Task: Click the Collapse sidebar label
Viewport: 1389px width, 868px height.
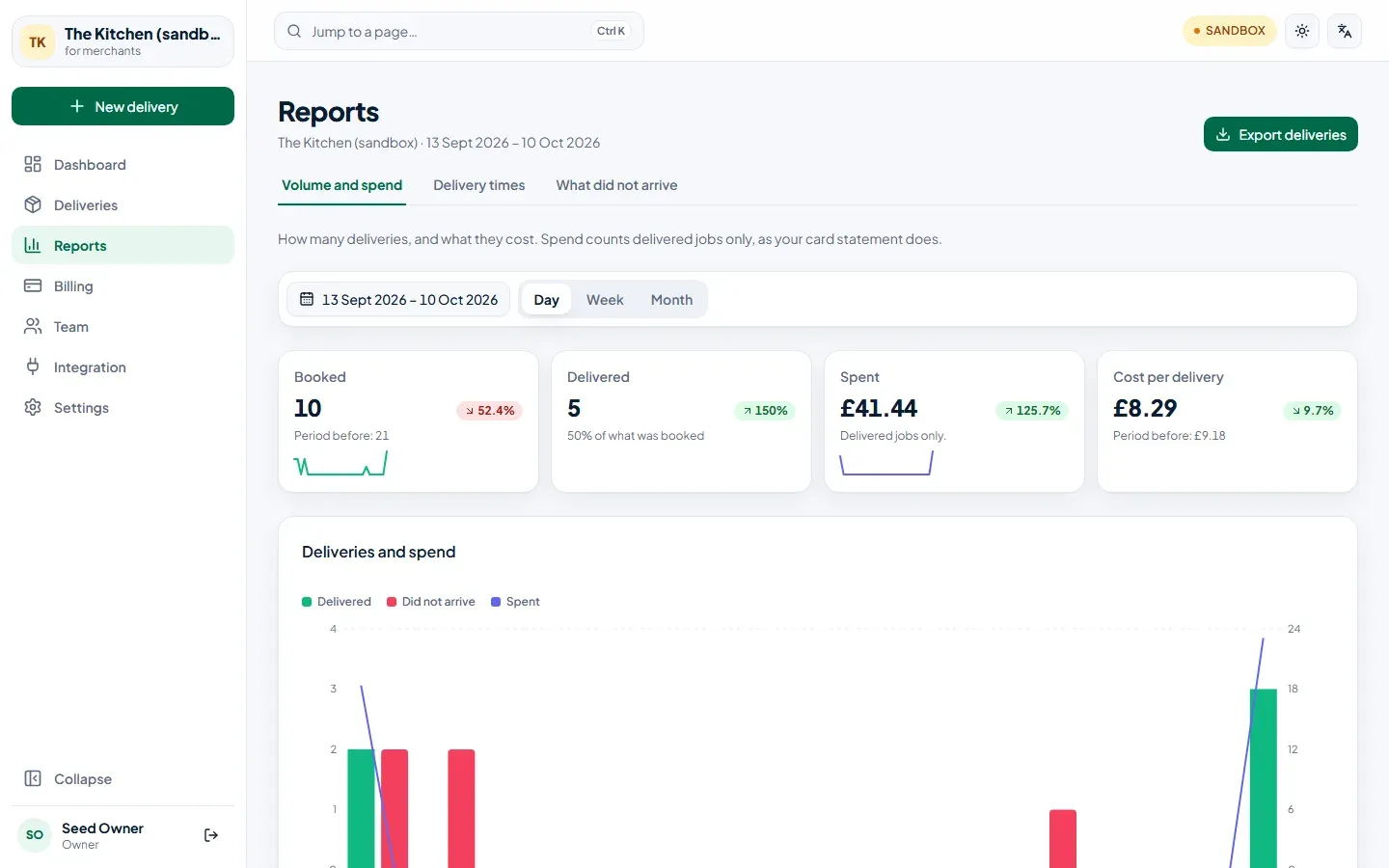Action: point(83,779)
